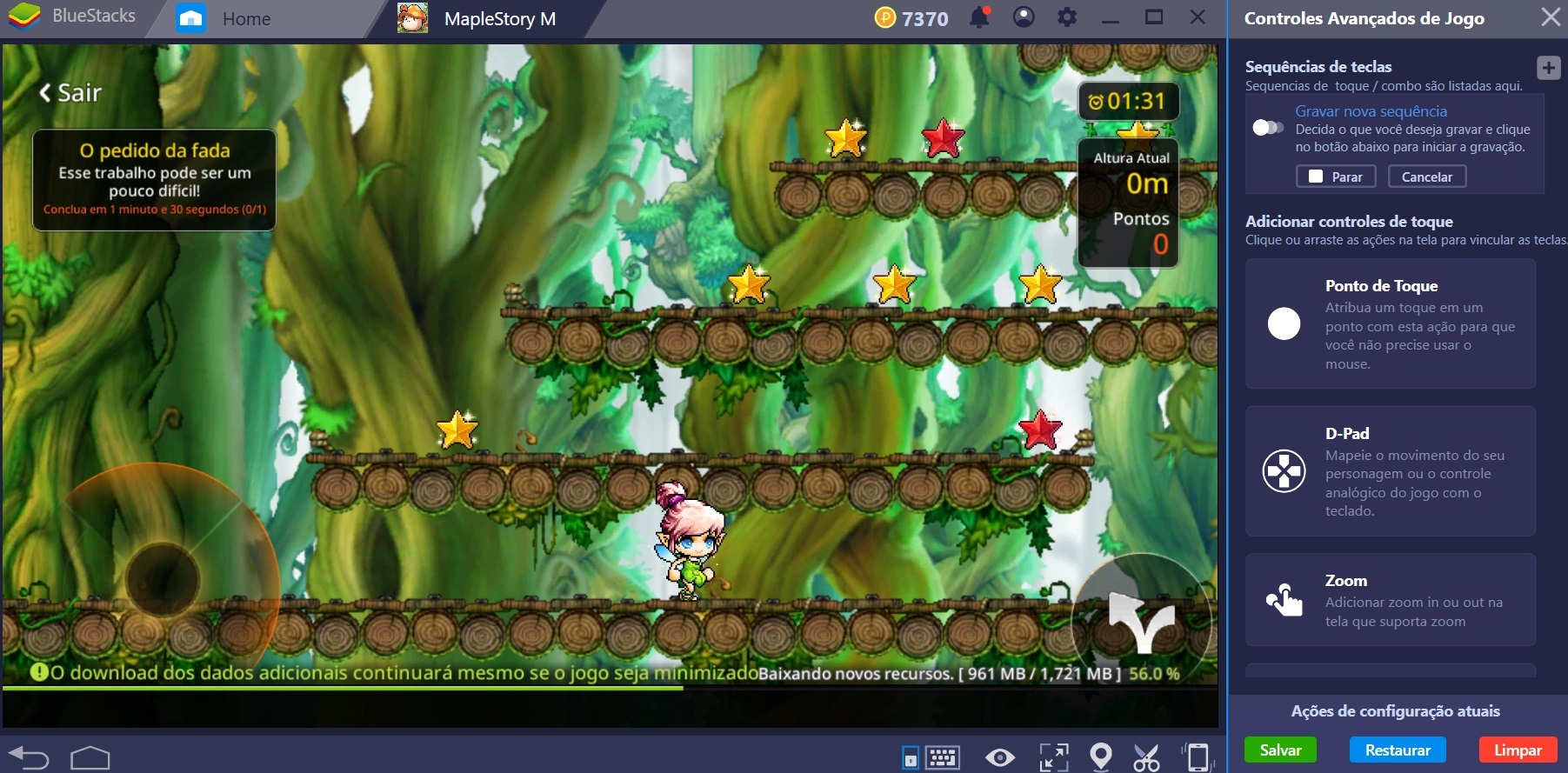Click the BlueStacks logo icon

pyautogui.click(x=24, y=17)
